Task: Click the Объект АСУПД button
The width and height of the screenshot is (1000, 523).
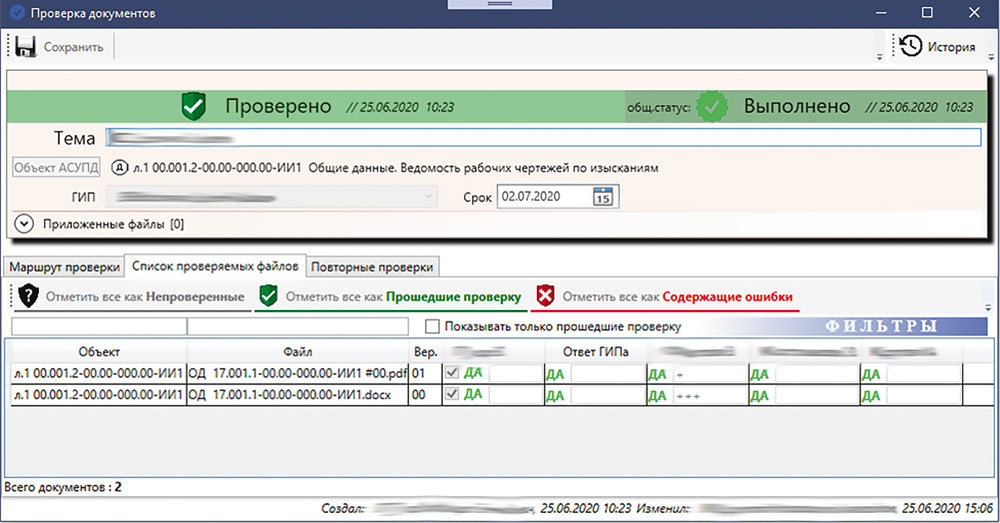Action: coord(56,167)
